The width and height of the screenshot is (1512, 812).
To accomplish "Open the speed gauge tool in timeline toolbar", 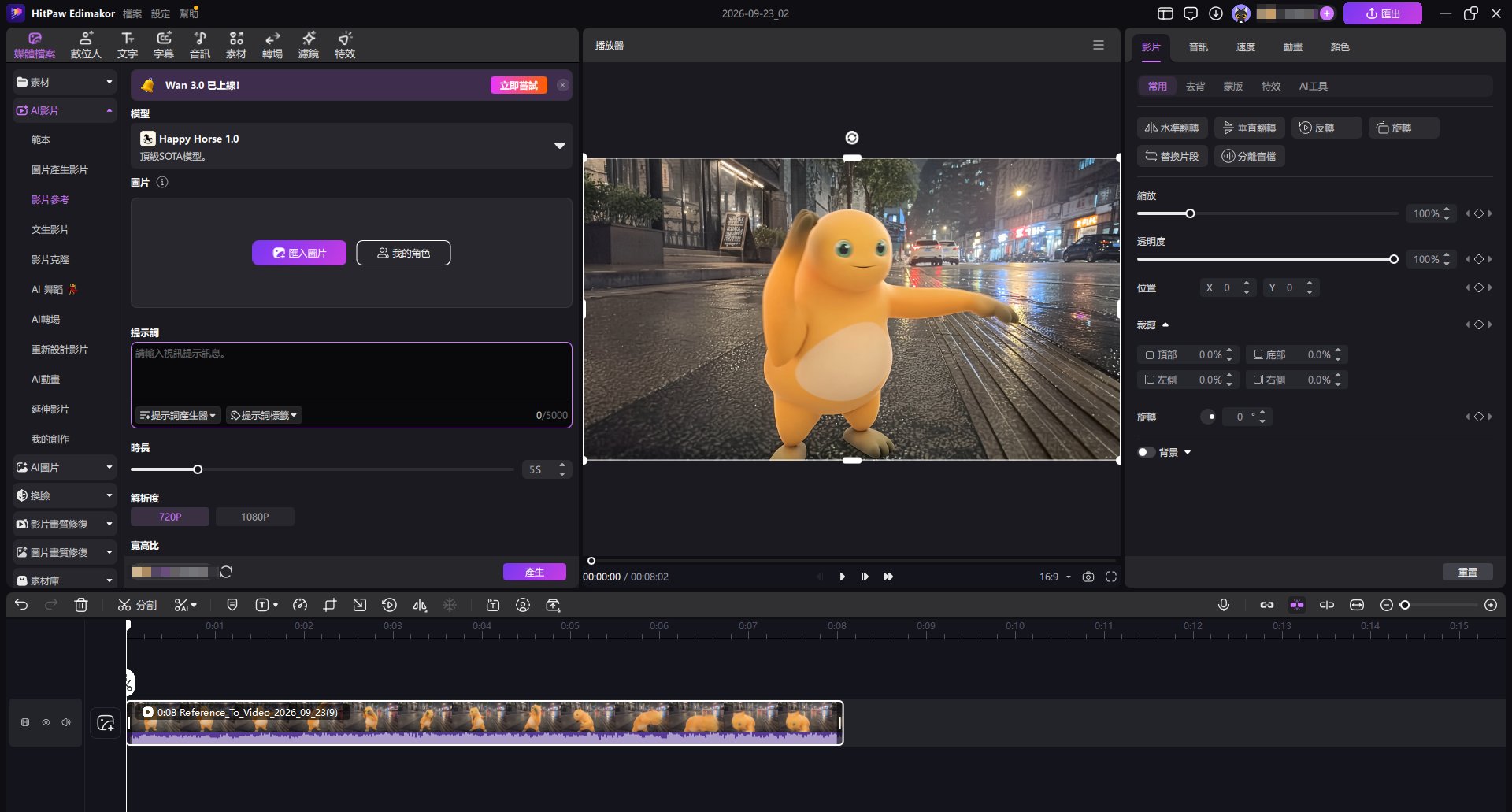I will click(300, 605).
